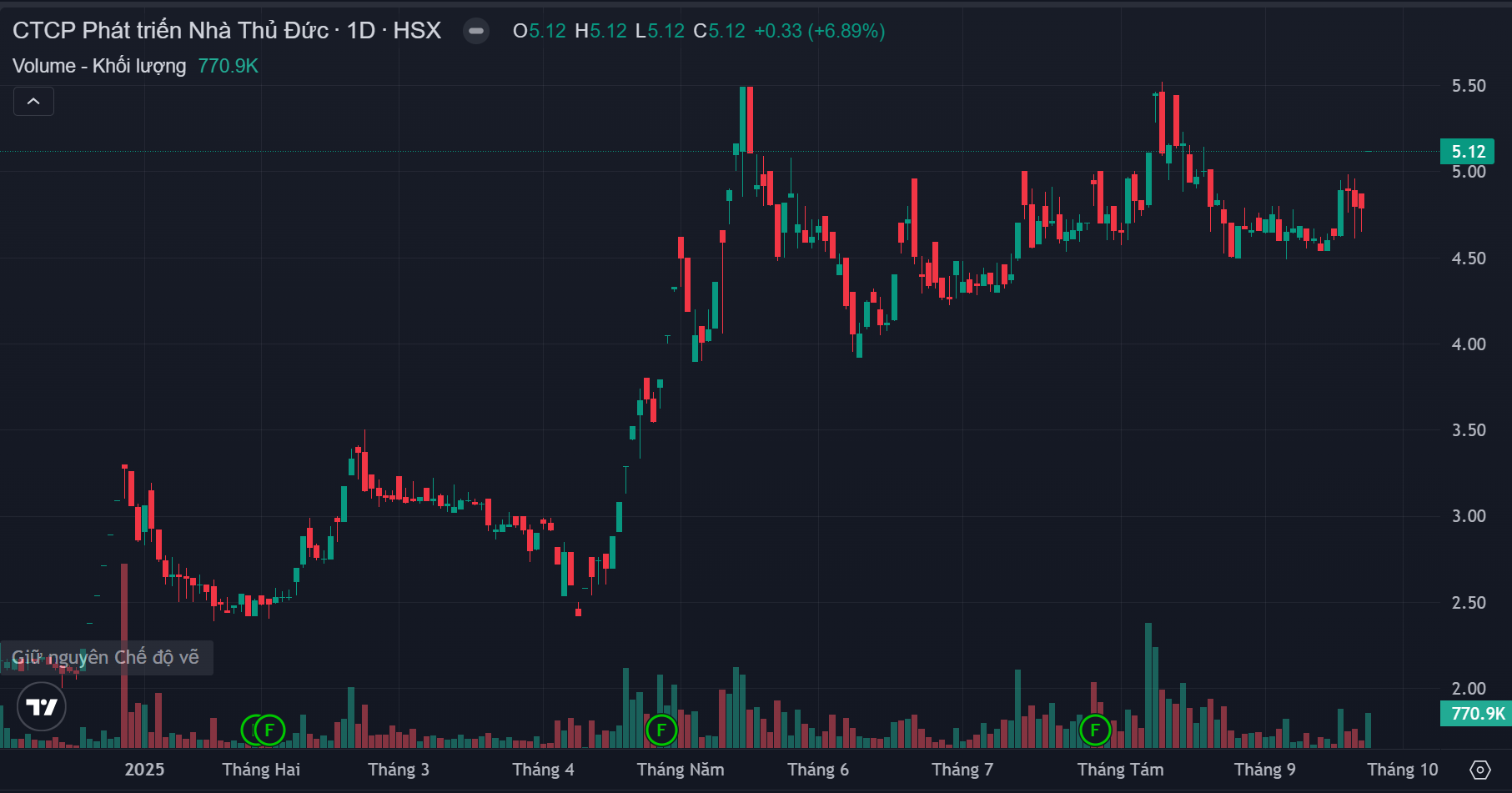Click the Tháng 9 label on the time axis
This screenshot has width=1512, height=793.
click(x=1265, y=770)
